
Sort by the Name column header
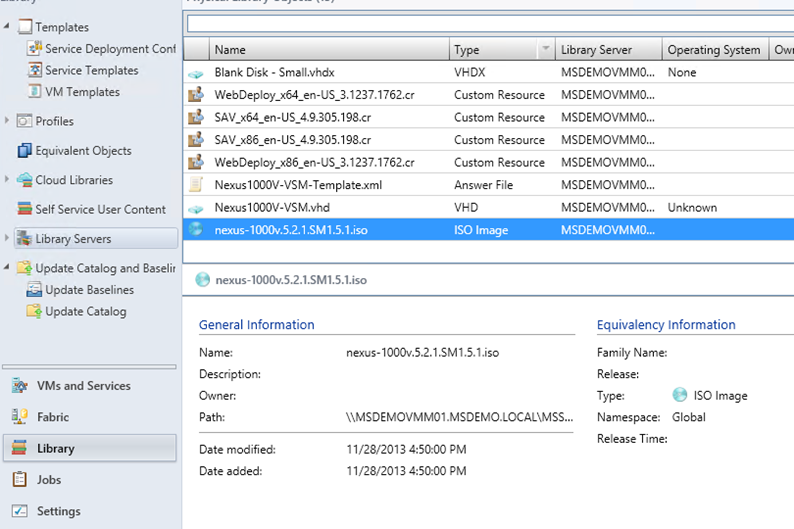pos(329,49)
